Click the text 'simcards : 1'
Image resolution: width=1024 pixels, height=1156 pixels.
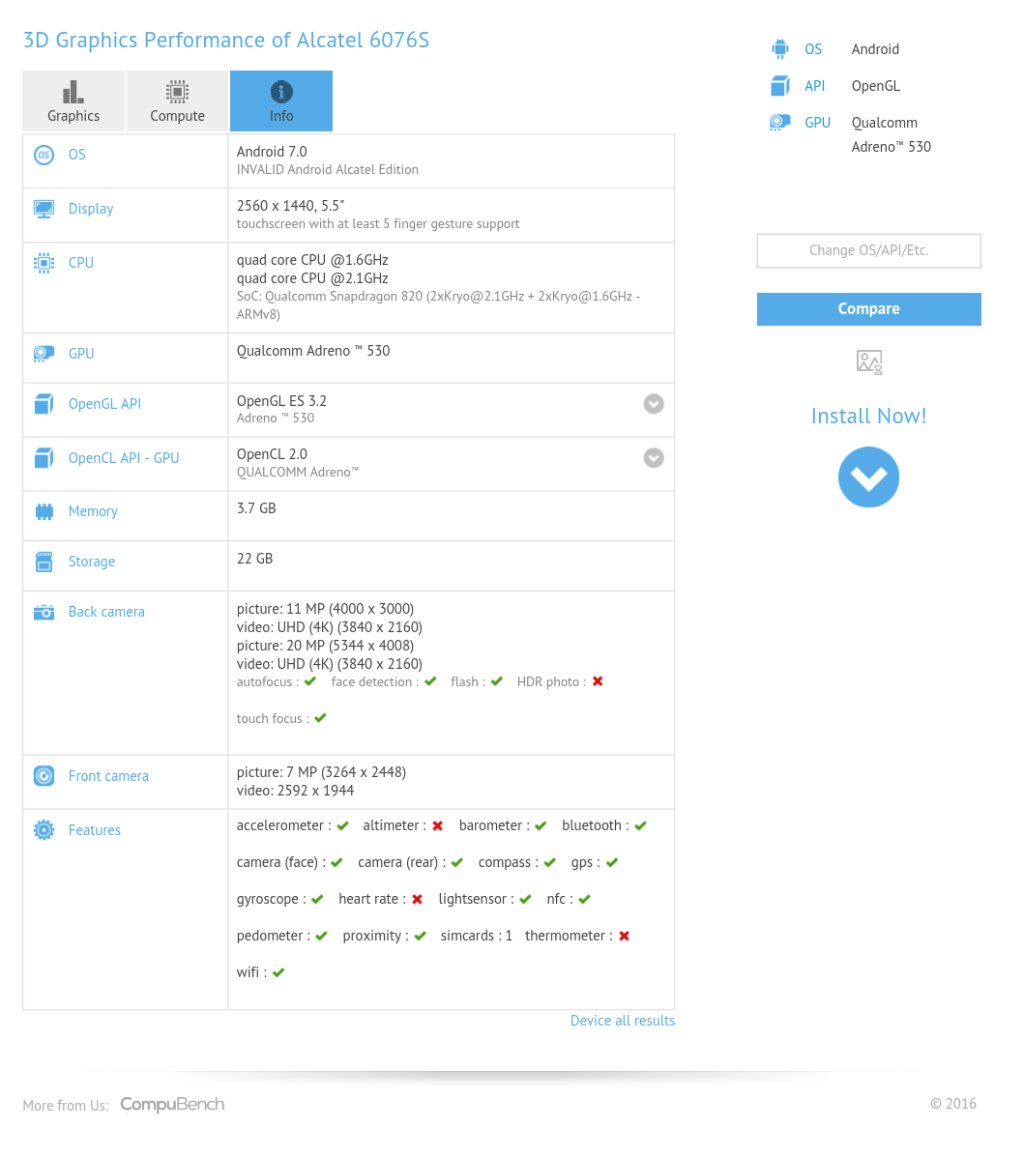[476, 936]
